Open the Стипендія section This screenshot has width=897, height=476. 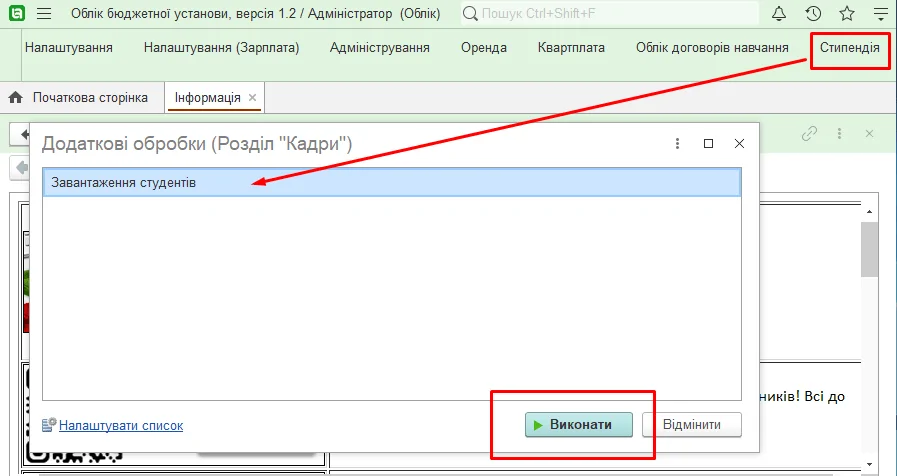click(x=850, y=47)
